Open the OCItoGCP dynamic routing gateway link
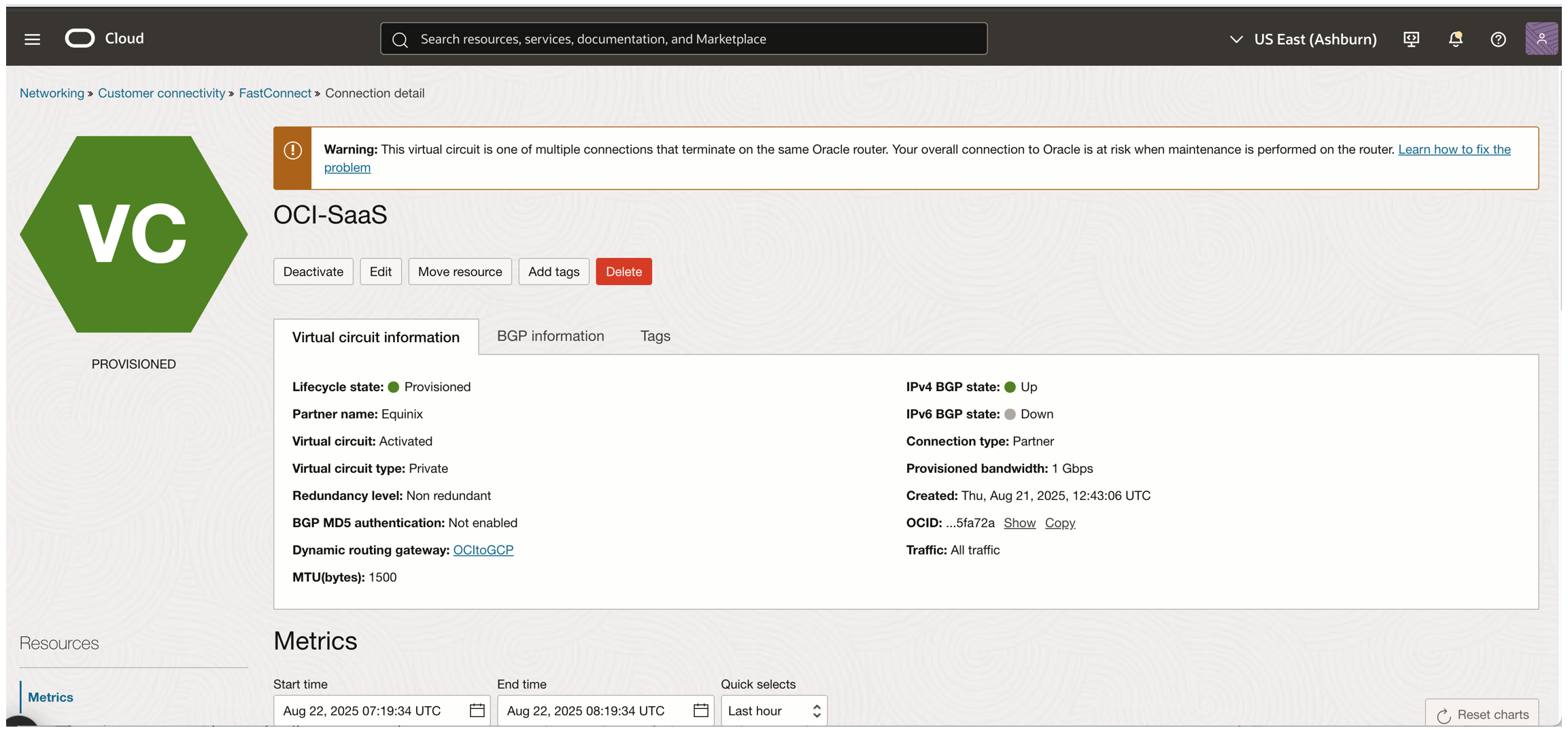1568x730 pixels. [x=483, y=550]
